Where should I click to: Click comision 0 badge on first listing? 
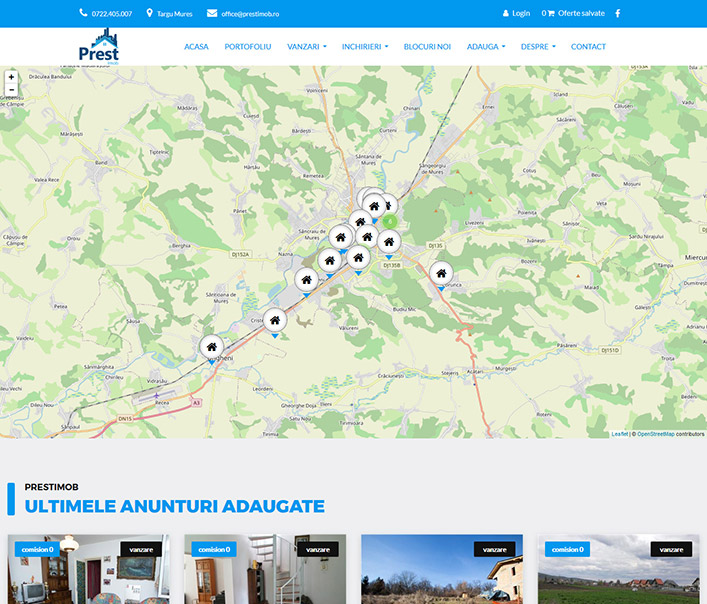37,549
